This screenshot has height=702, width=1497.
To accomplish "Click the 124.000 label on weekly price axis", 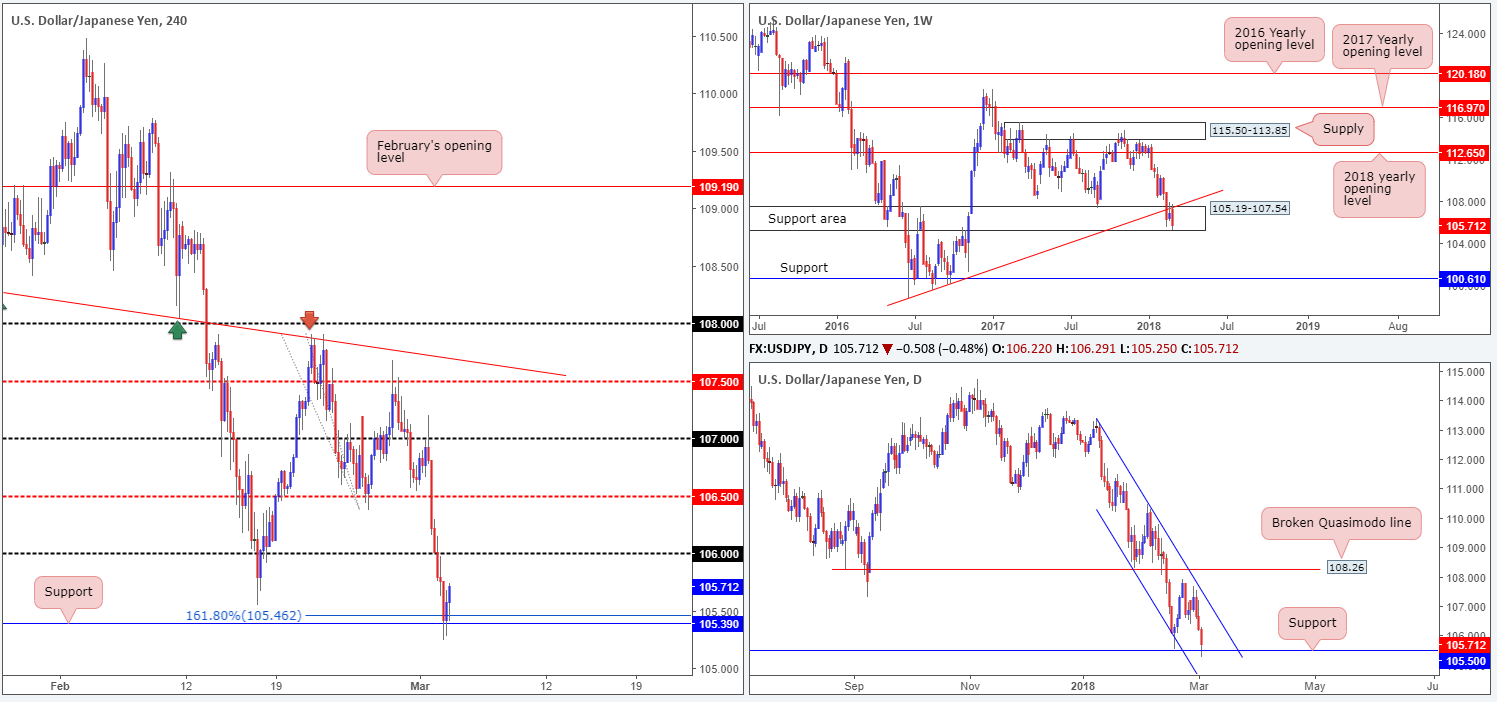I will [1464, 34].
